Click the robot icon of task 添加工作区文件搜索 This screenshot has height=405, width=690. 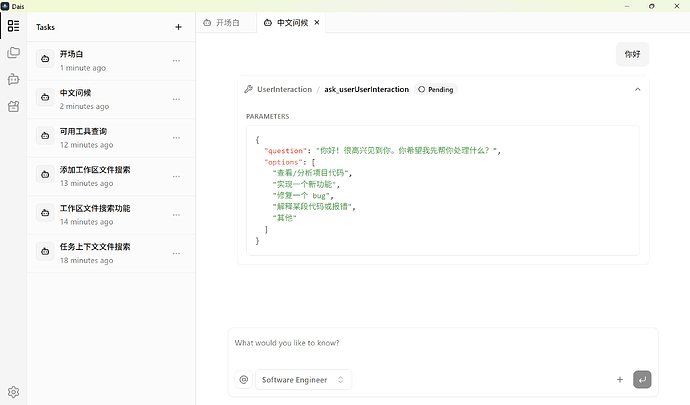(45, 174)
